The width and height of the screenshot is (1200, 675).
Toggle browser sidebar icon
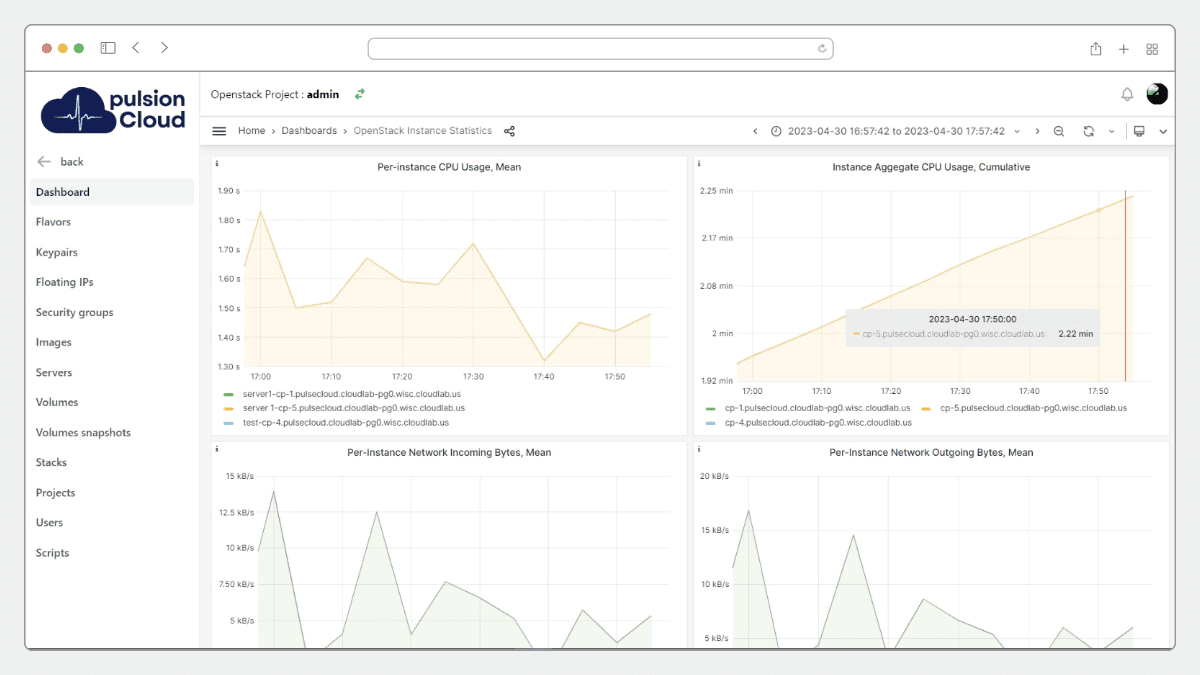point(108,48)
